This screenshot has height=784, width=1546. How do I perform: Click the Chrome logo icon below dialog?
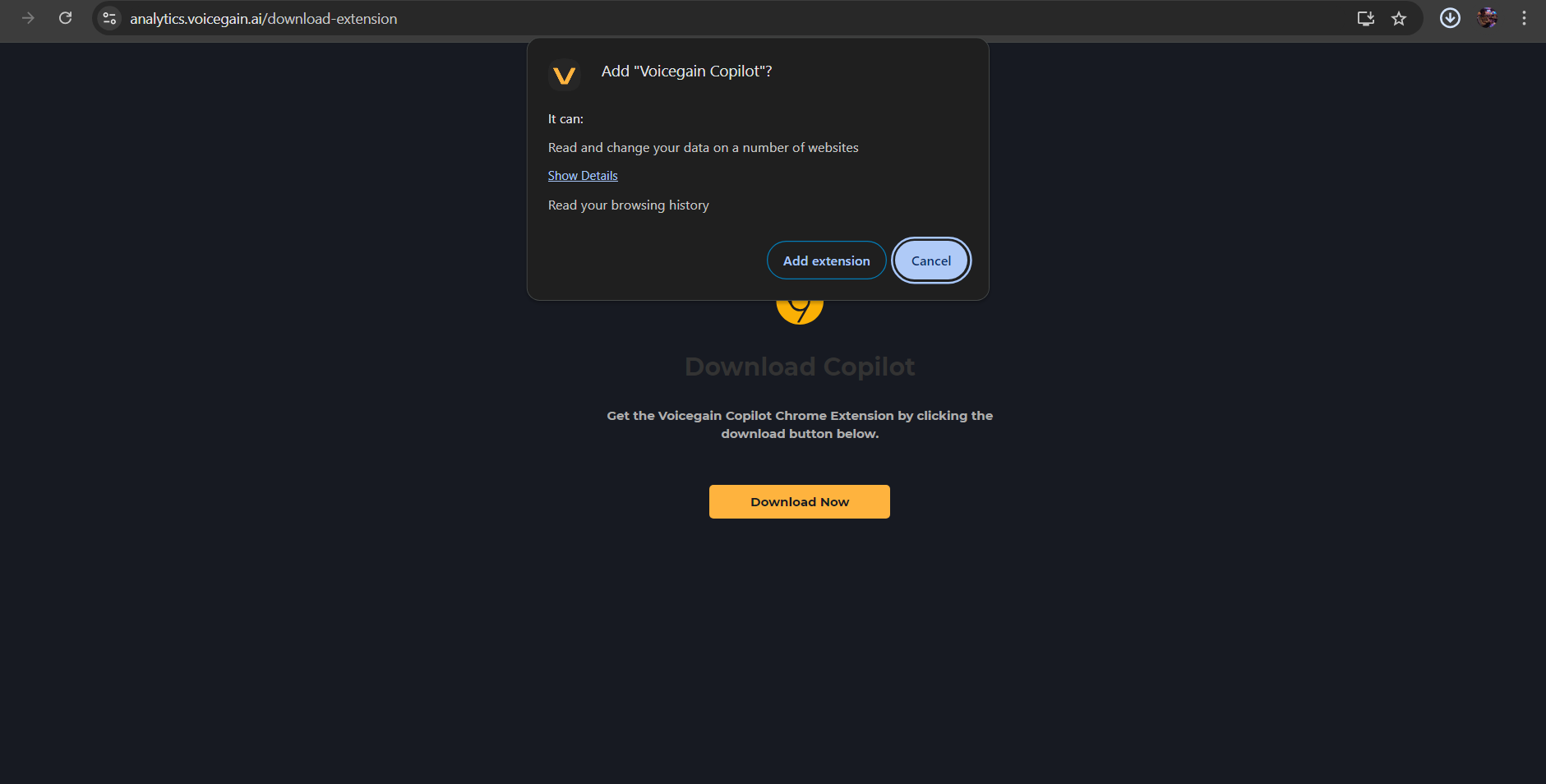[800, 311]
